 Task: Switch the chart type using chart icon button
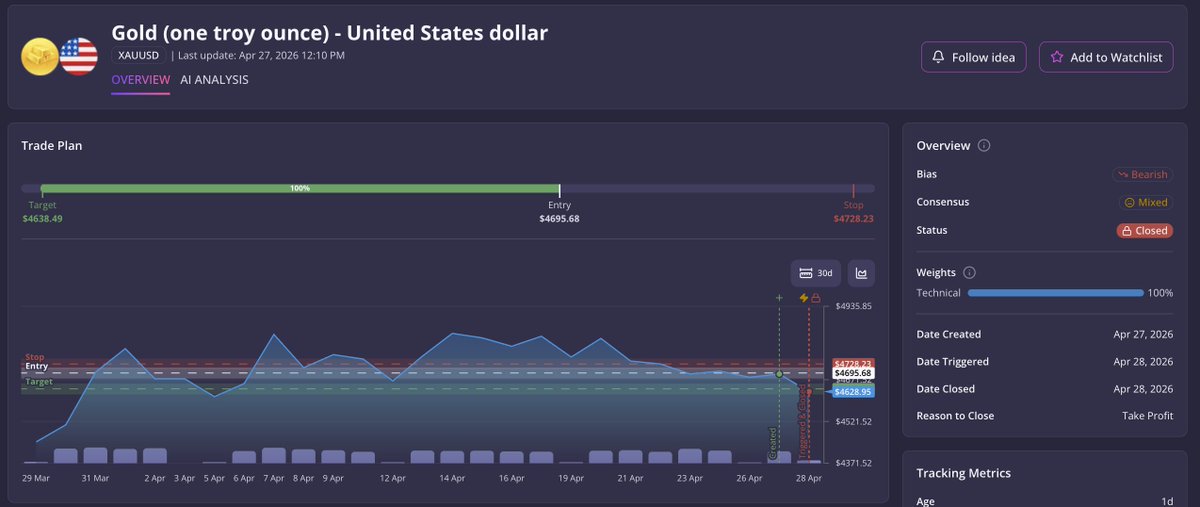click(861, 273)
